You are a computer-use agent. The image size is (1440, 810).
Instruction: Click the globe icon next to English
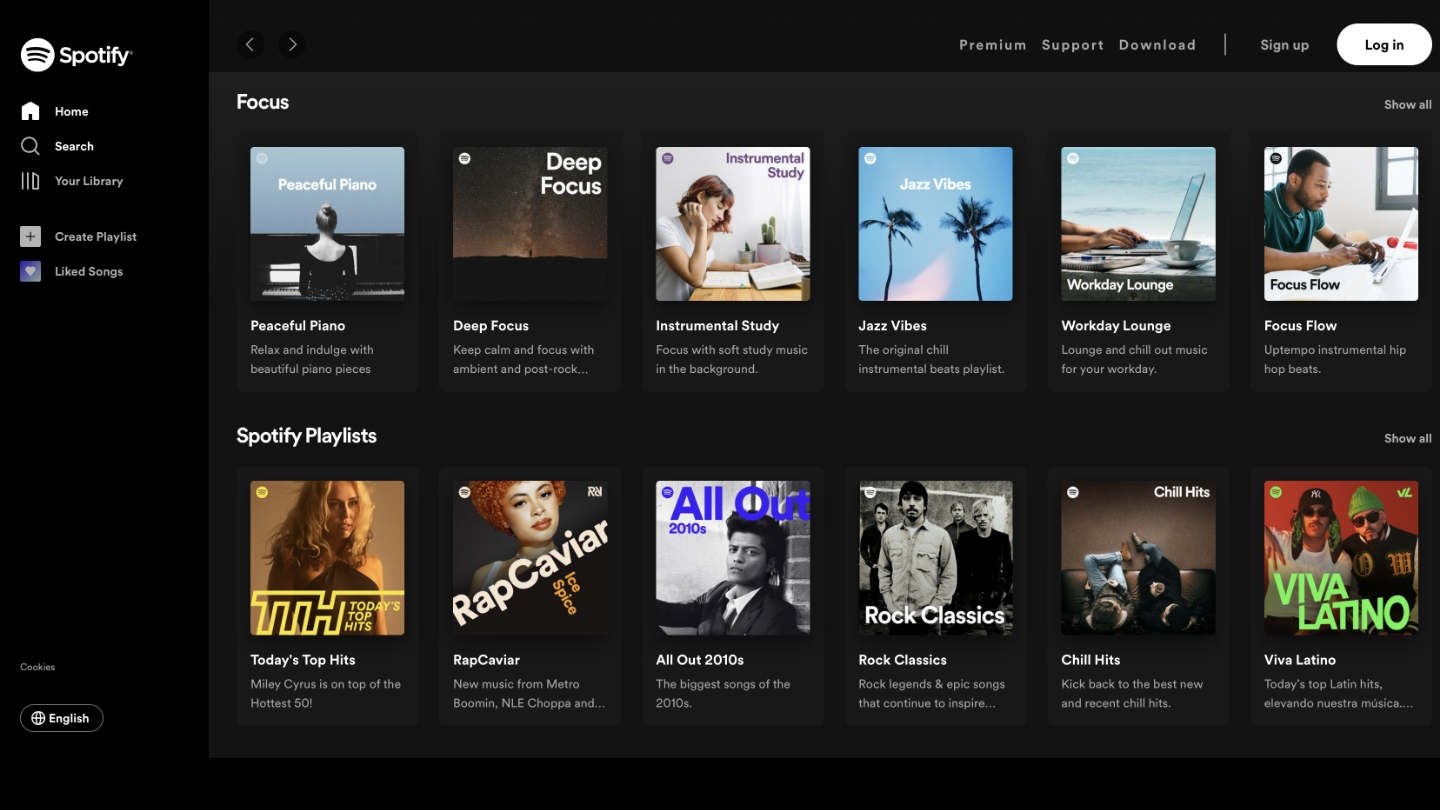[x=37, y=718]
